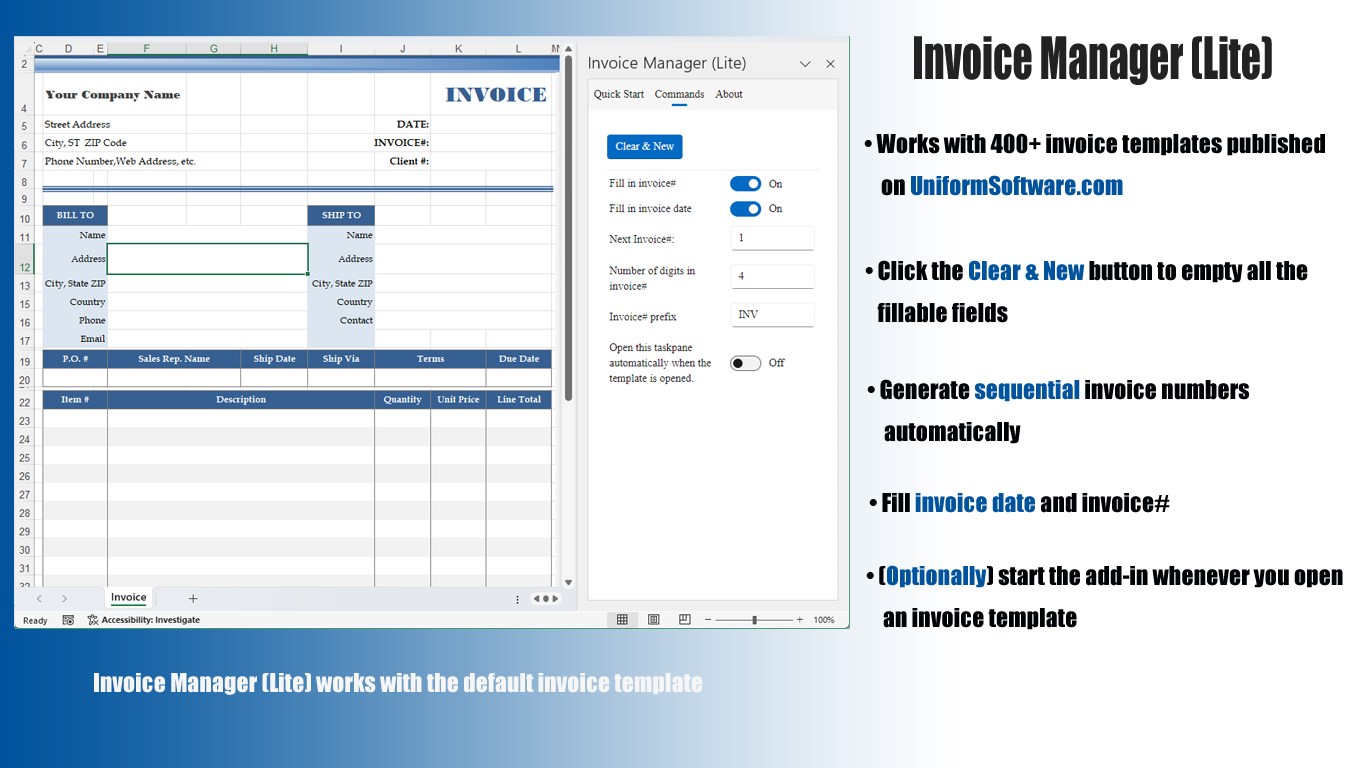1366x768 pixels.
Task: Click the Phone Number, Web Address cell
Action: tap(120, 161)
